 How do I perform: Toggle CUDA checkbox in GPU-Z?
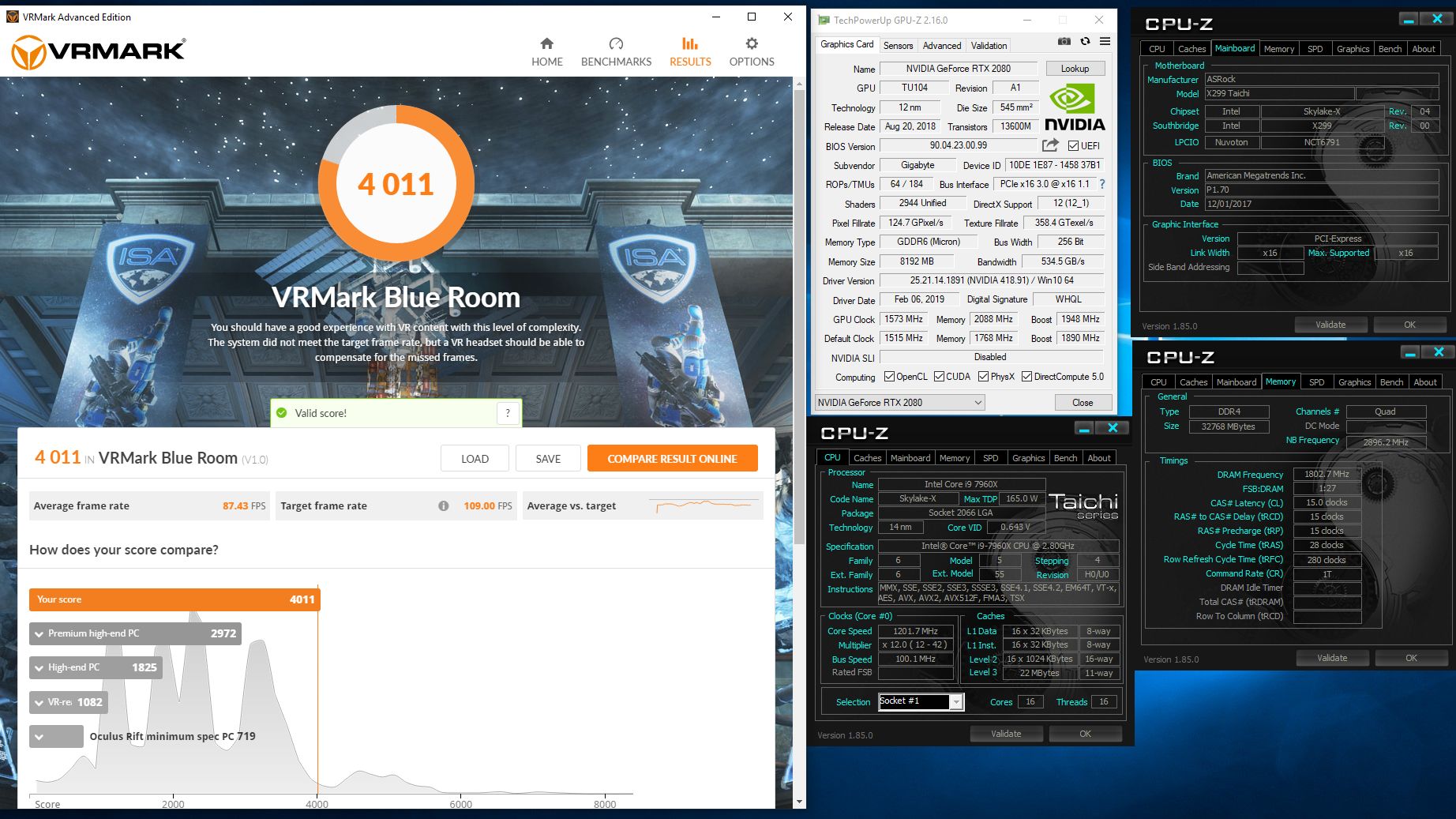pyautogui.click(x=939, y=377)
